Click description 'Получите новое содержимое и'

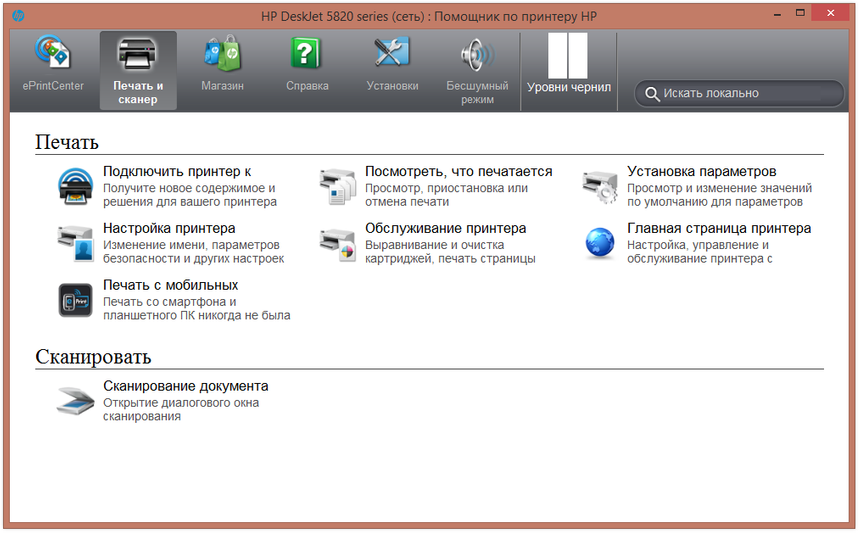point(189,188)
